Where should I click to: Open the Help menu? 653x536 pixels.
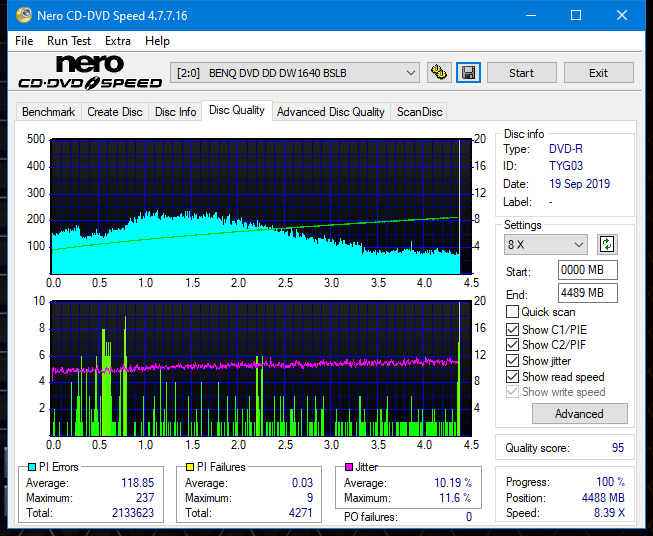[x=157, y=41]
